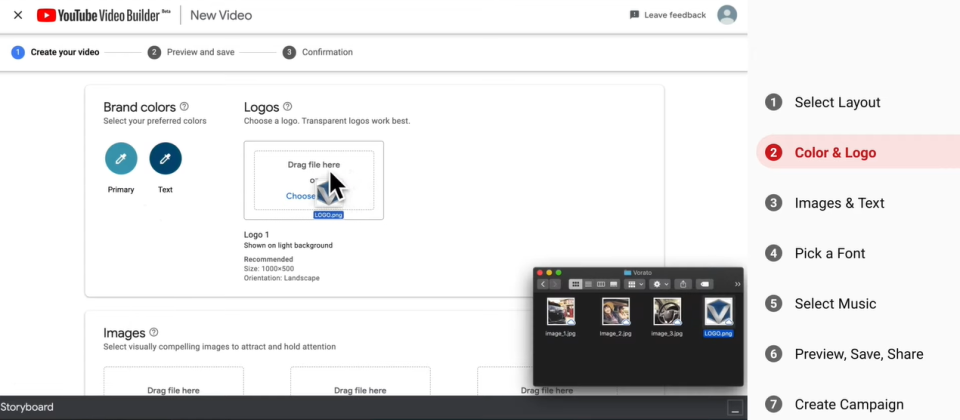Click Choose file link in Logos box
Image resolution: width=960 pixels, height=420 pixels.
[x=300, y=196]
